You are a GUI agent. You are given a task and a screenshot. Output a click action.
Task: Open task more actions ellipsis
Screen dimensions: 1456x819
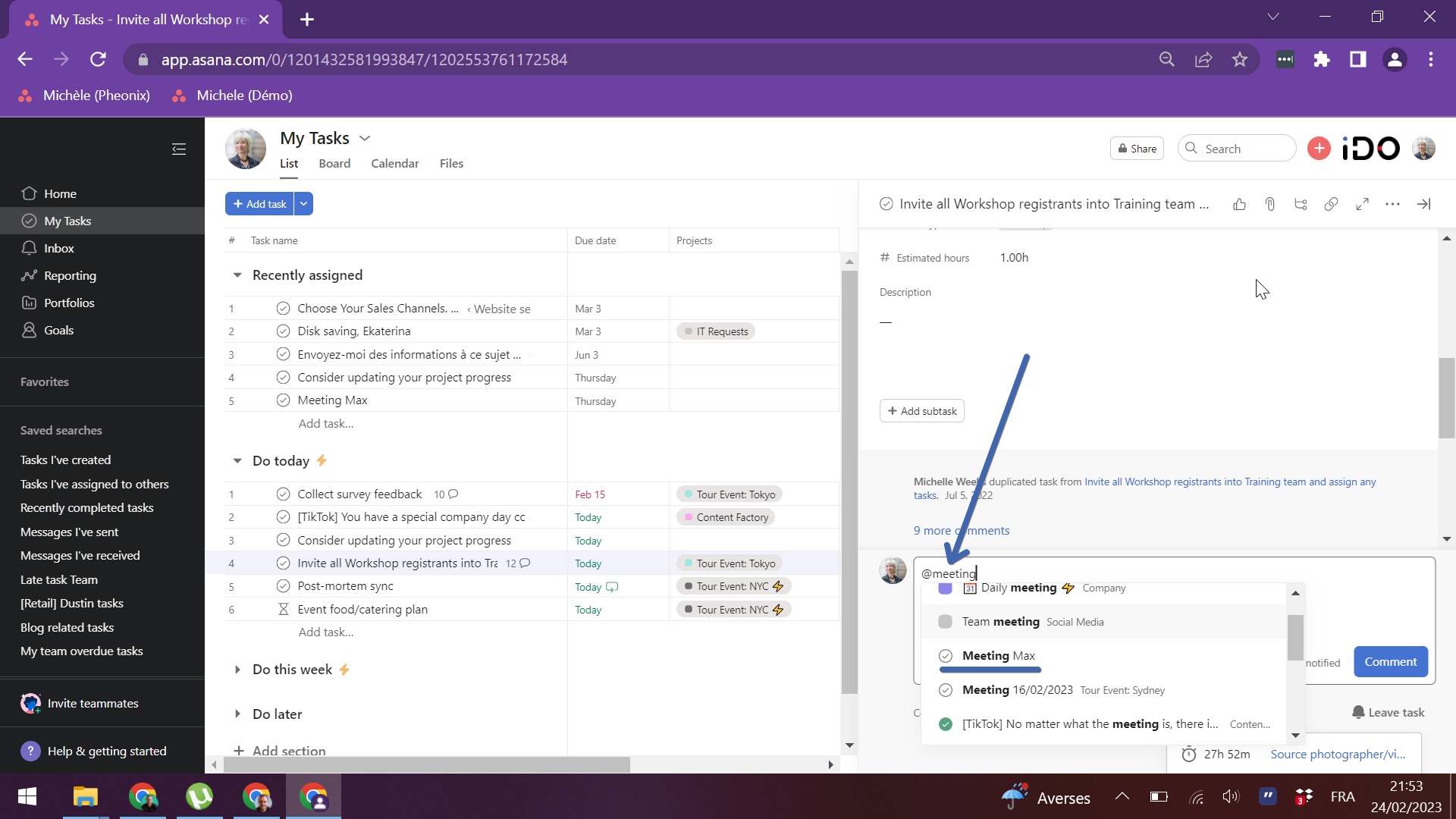pyautogui.click(x=1392, y=204)
